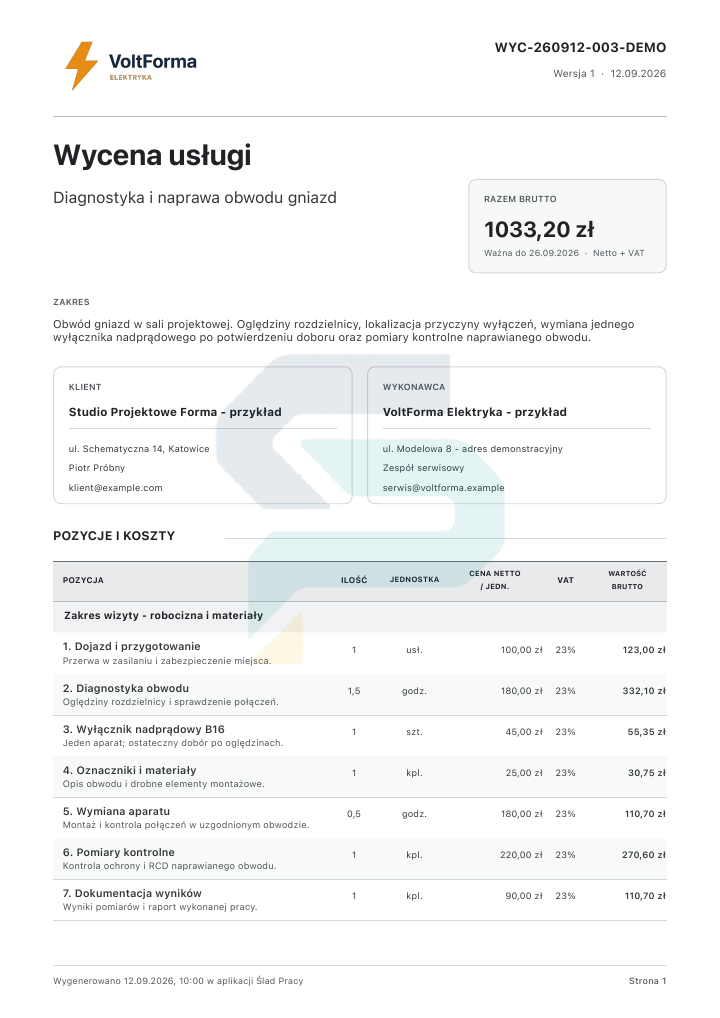Screen dimensions: 720x1018
Task: Click client name 'Studio Projektowe Forma - przykład'
Action: click(x=175, y=412)
